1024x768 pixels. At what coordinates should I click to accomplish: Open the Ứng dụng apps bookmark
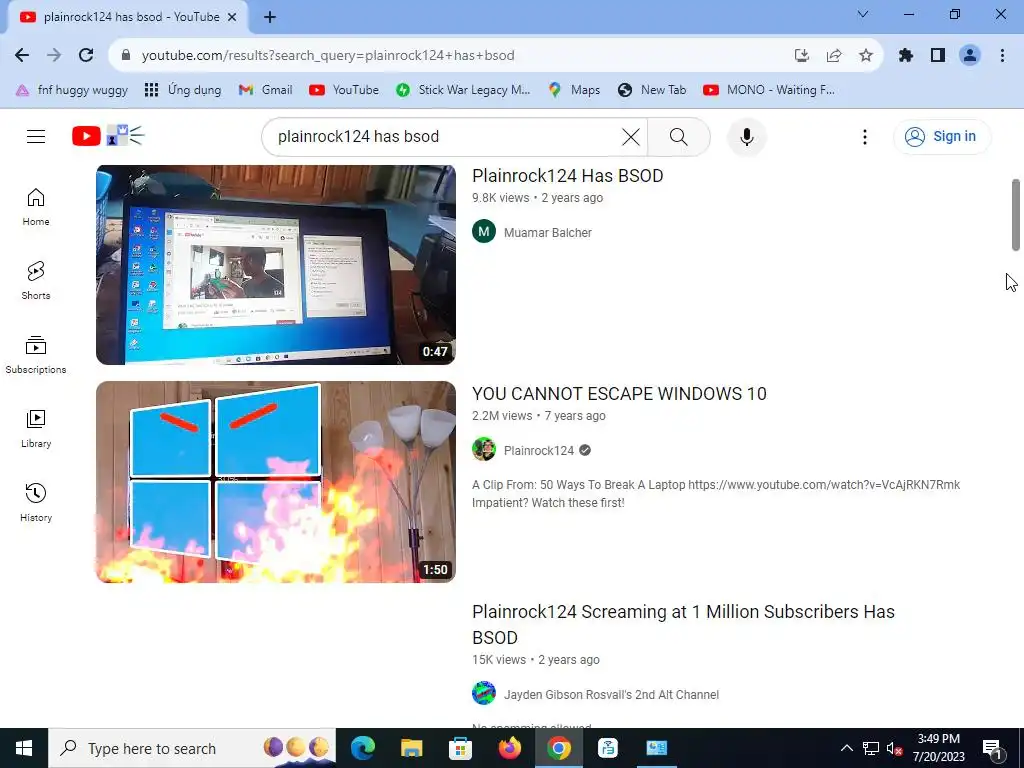tap(183, 90)
